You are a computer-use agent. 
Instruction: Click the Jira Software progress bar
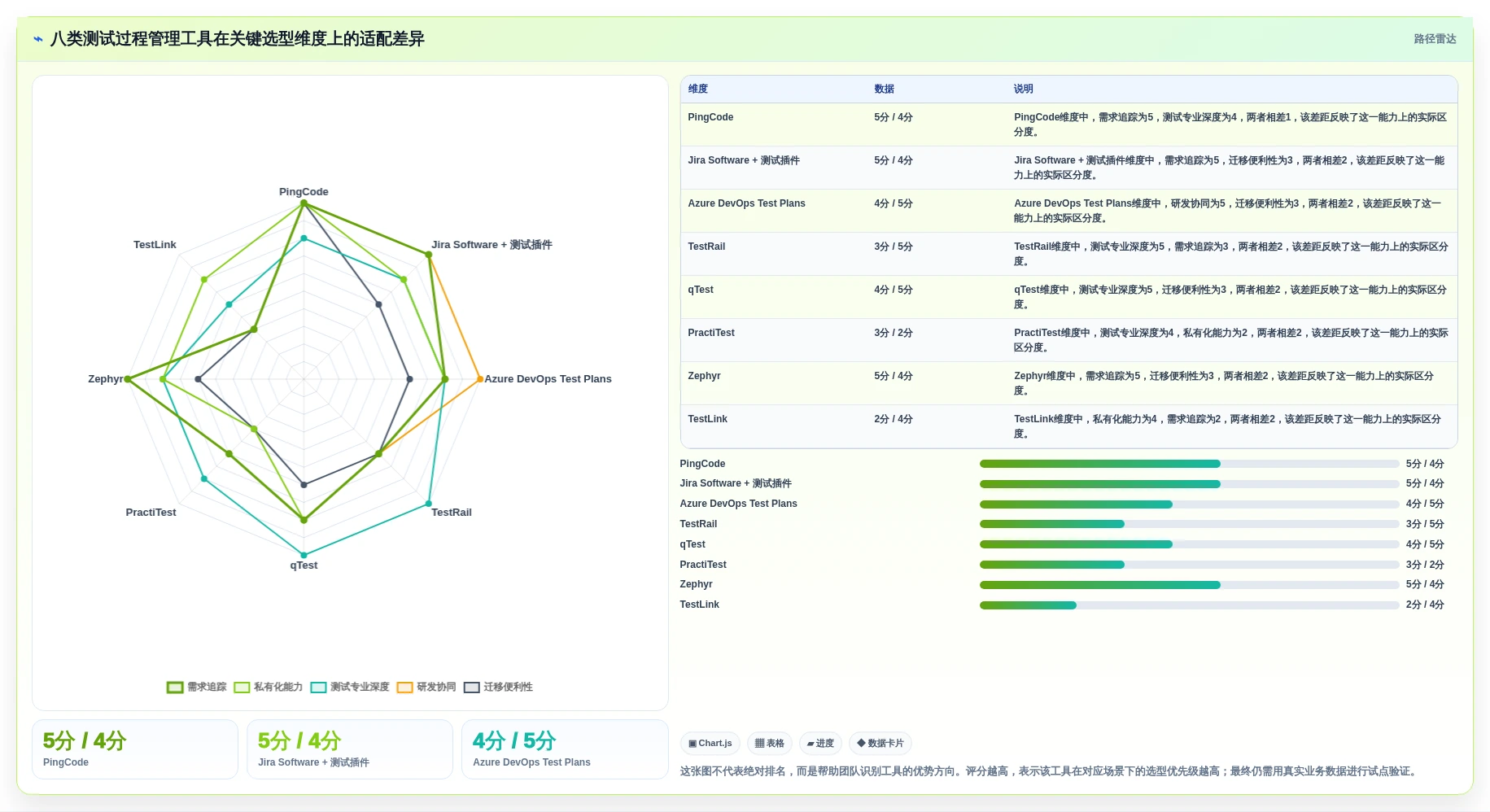click(x=1189, y=484)
